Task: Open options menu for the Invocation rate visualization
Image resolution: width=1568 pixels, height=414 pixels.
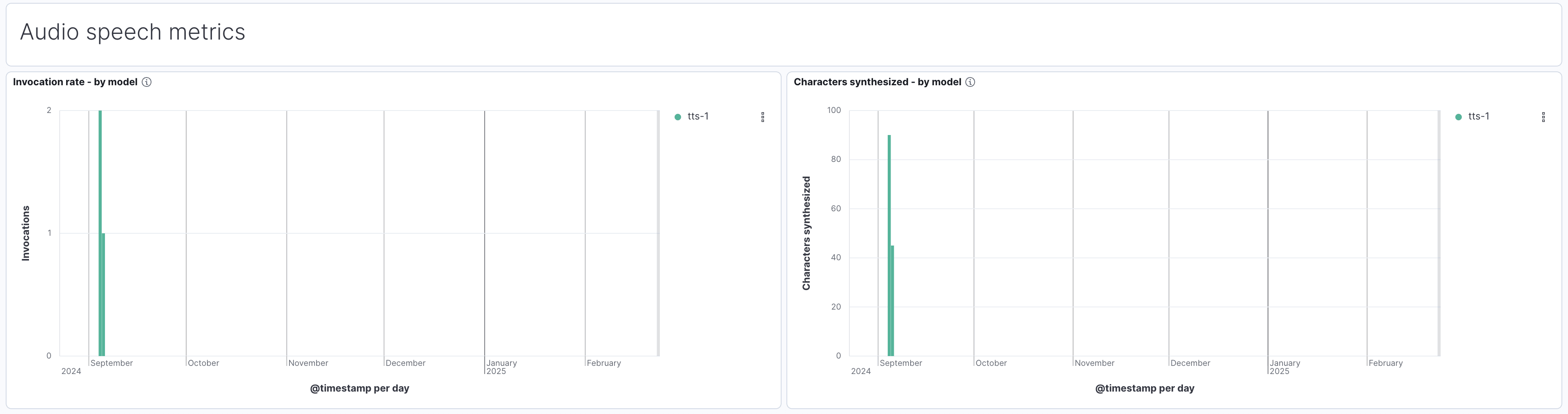Action: coord(763,117)
